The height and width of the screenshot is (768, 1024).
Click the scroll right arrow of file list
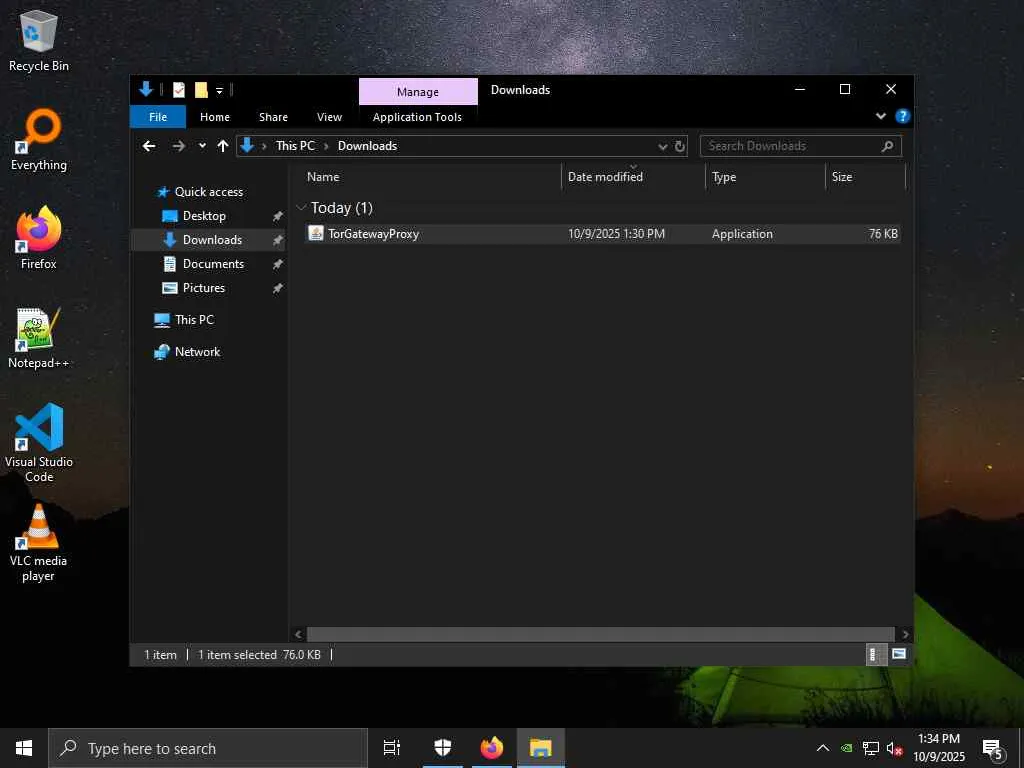(904, 633)
